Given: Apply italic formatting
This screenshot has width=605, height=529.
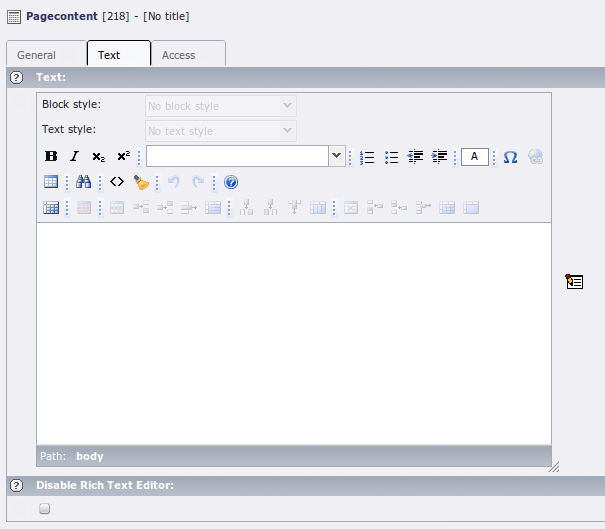Looking at the screenshot, I should pos(74,157).
